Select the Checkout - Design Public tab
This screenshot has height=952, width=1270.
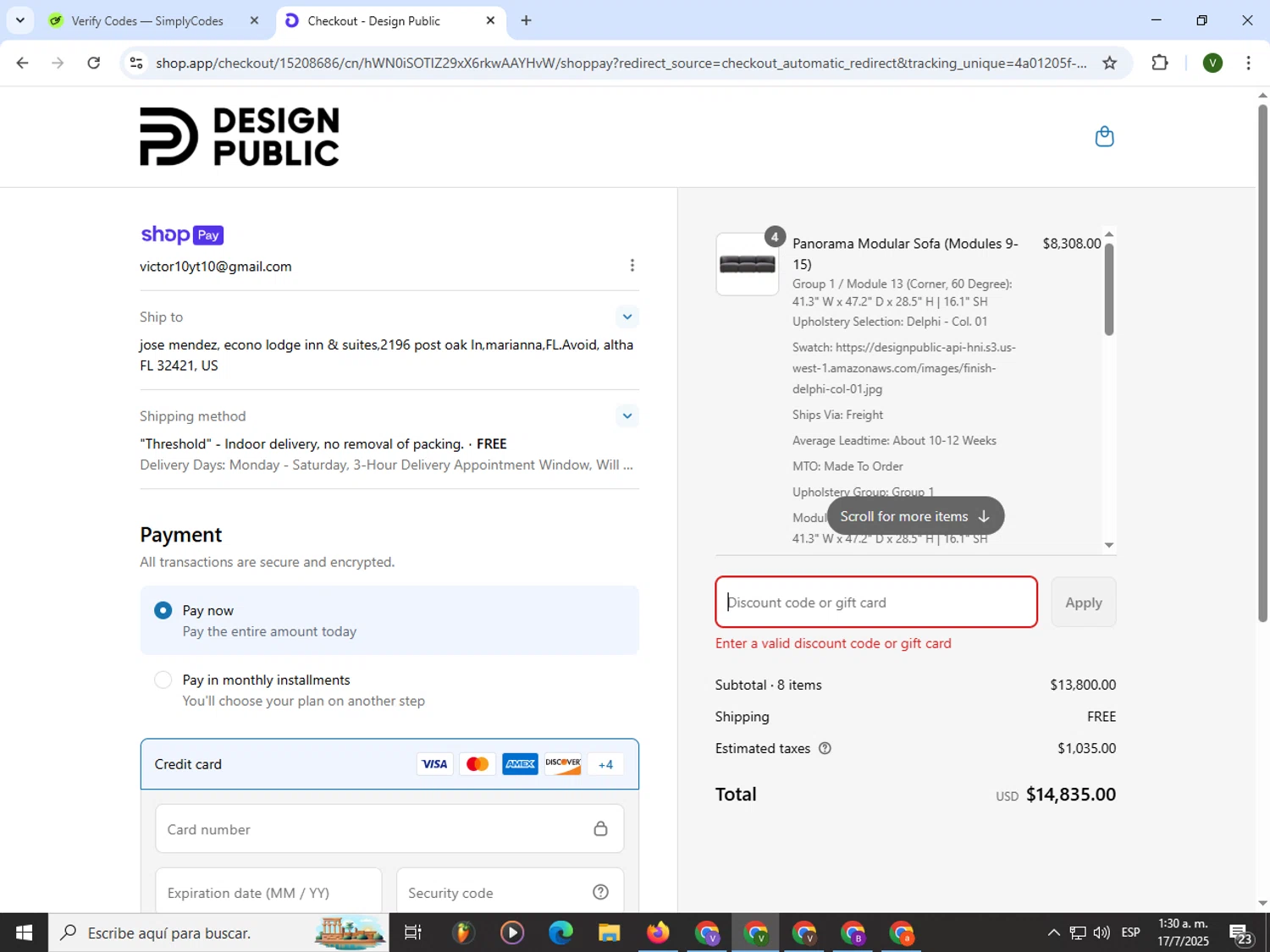click(374, 20)
